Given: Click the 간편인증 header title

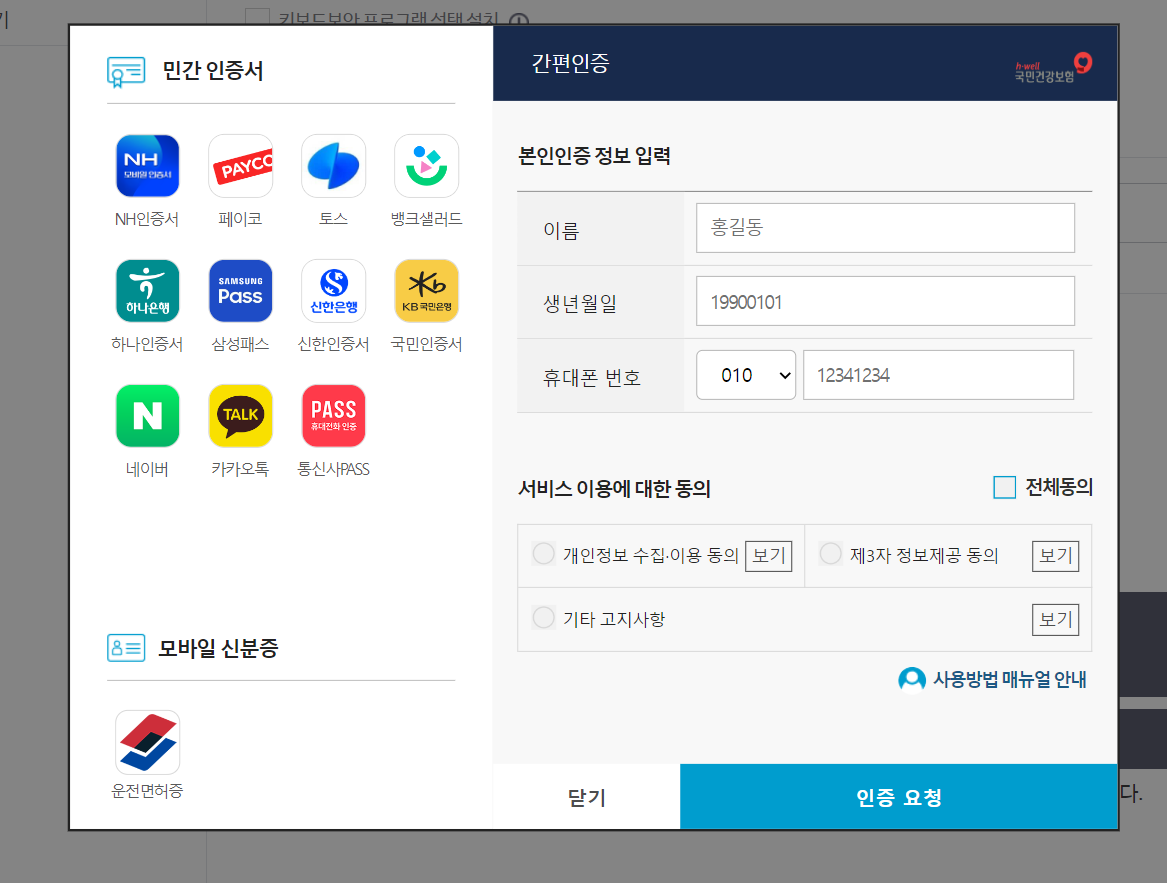Looking at the screenshot, I should point(570,63).
